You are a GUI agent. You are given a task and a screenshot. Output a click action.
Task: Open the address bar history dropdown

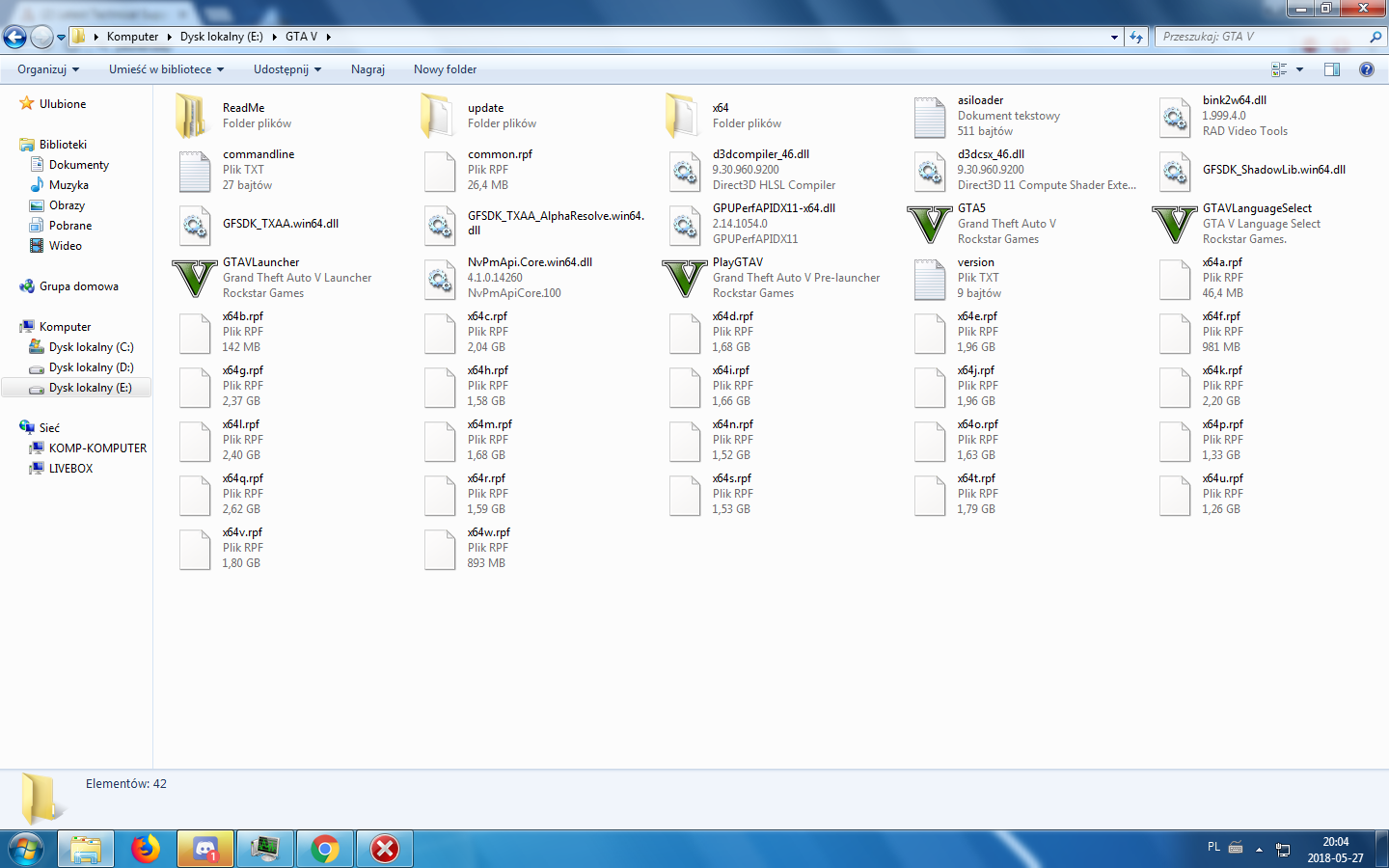click(1114, 37)
